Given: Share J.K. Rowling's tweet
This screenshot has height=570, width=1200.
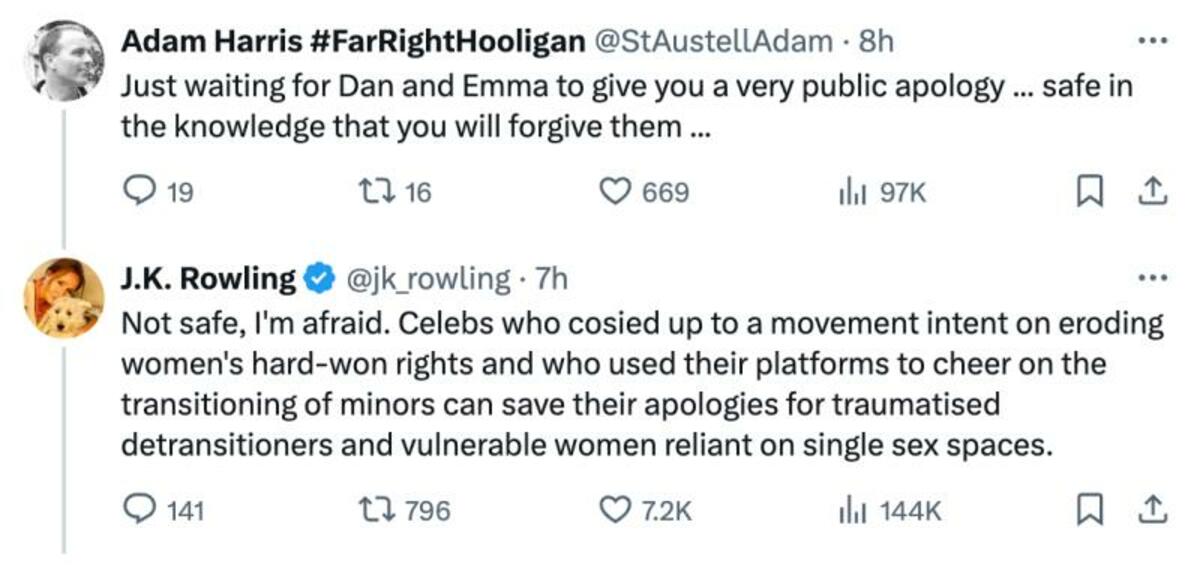Looking at the screenshot, I should coord(1153,510).
